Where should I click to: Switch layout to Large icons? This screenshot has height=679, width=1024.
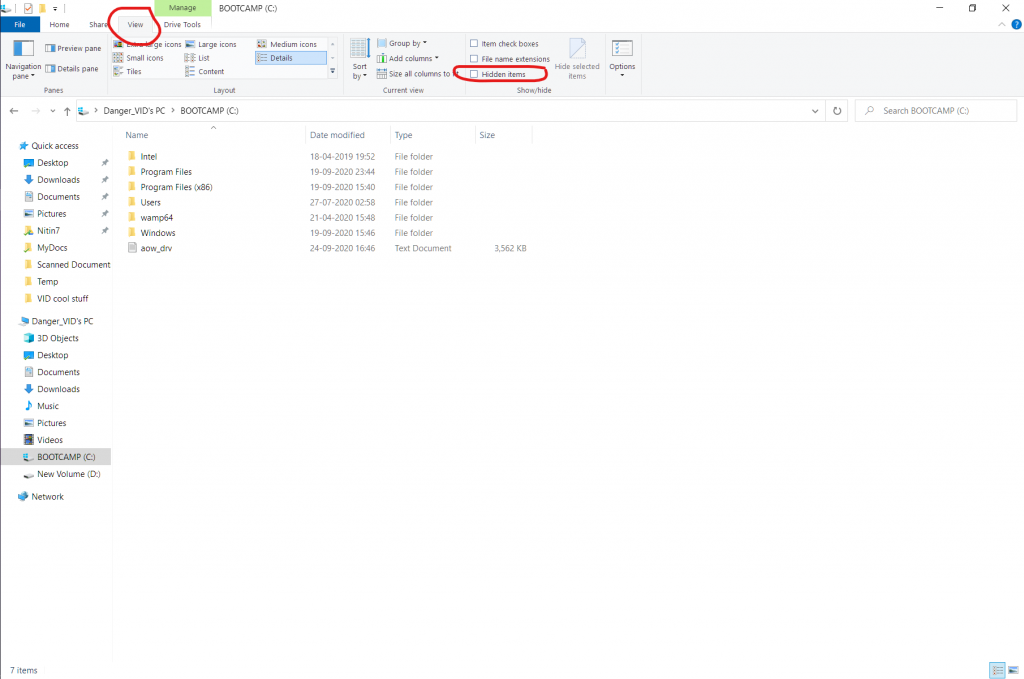point(211,44)
